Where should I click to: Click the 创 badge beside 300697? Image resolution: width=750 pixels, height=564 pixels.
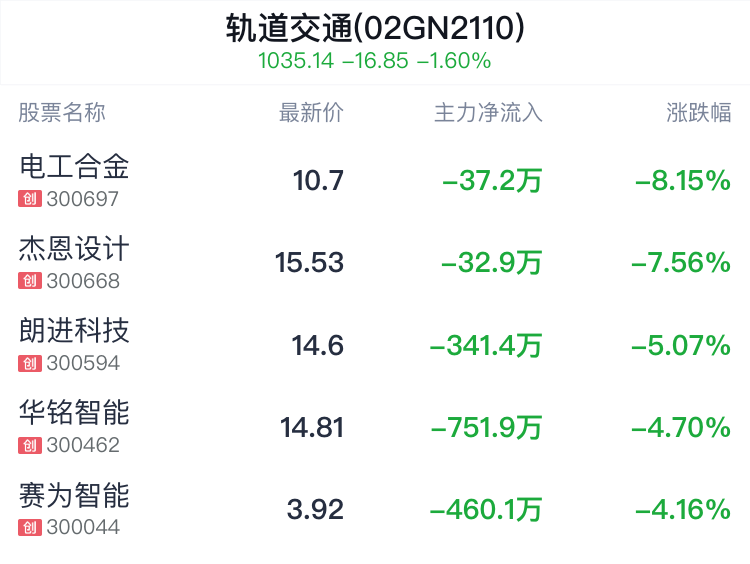click(x=30, y=199)
